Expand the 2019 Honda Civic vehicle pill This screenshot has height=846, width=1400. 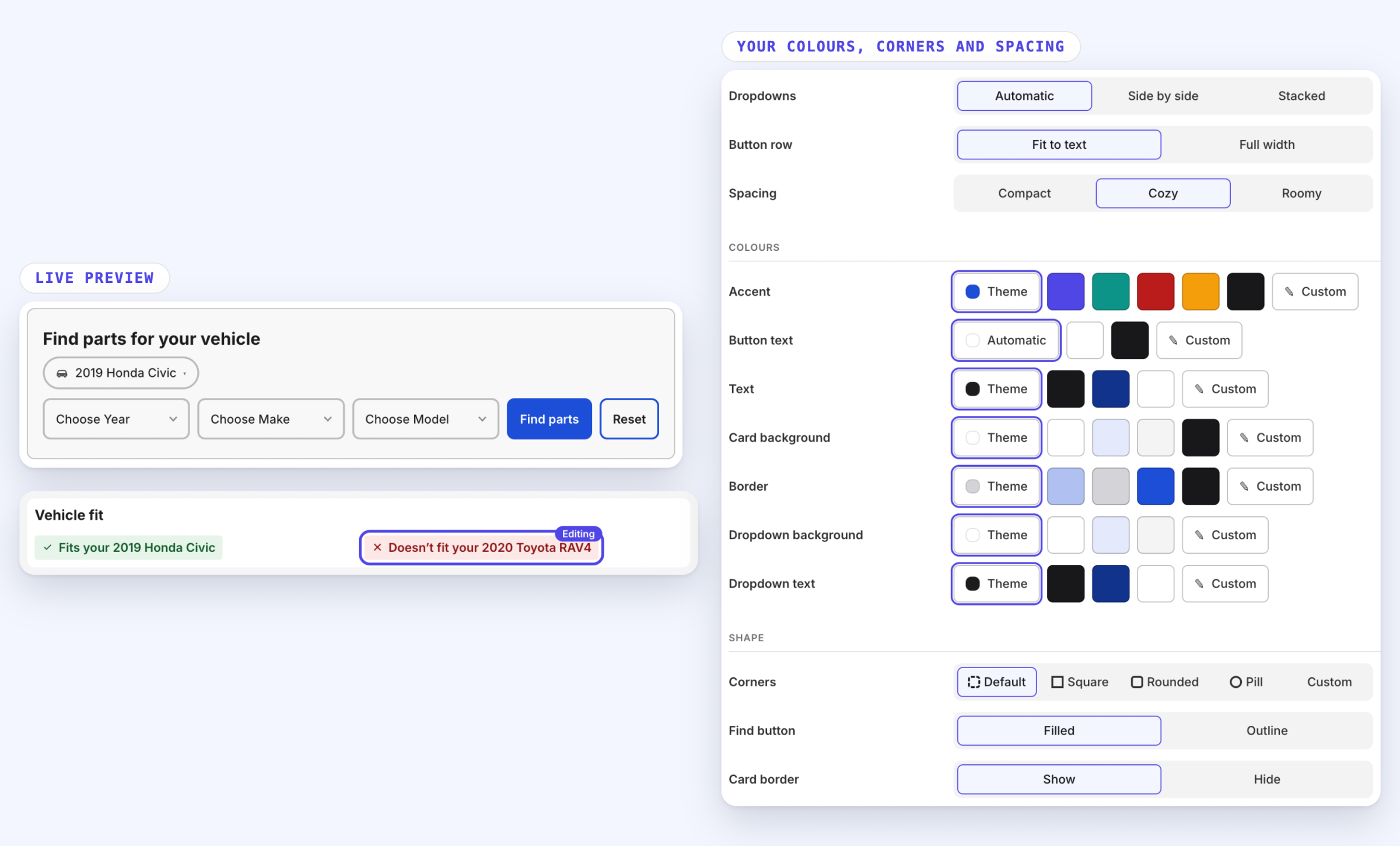(x=121, y=373)
